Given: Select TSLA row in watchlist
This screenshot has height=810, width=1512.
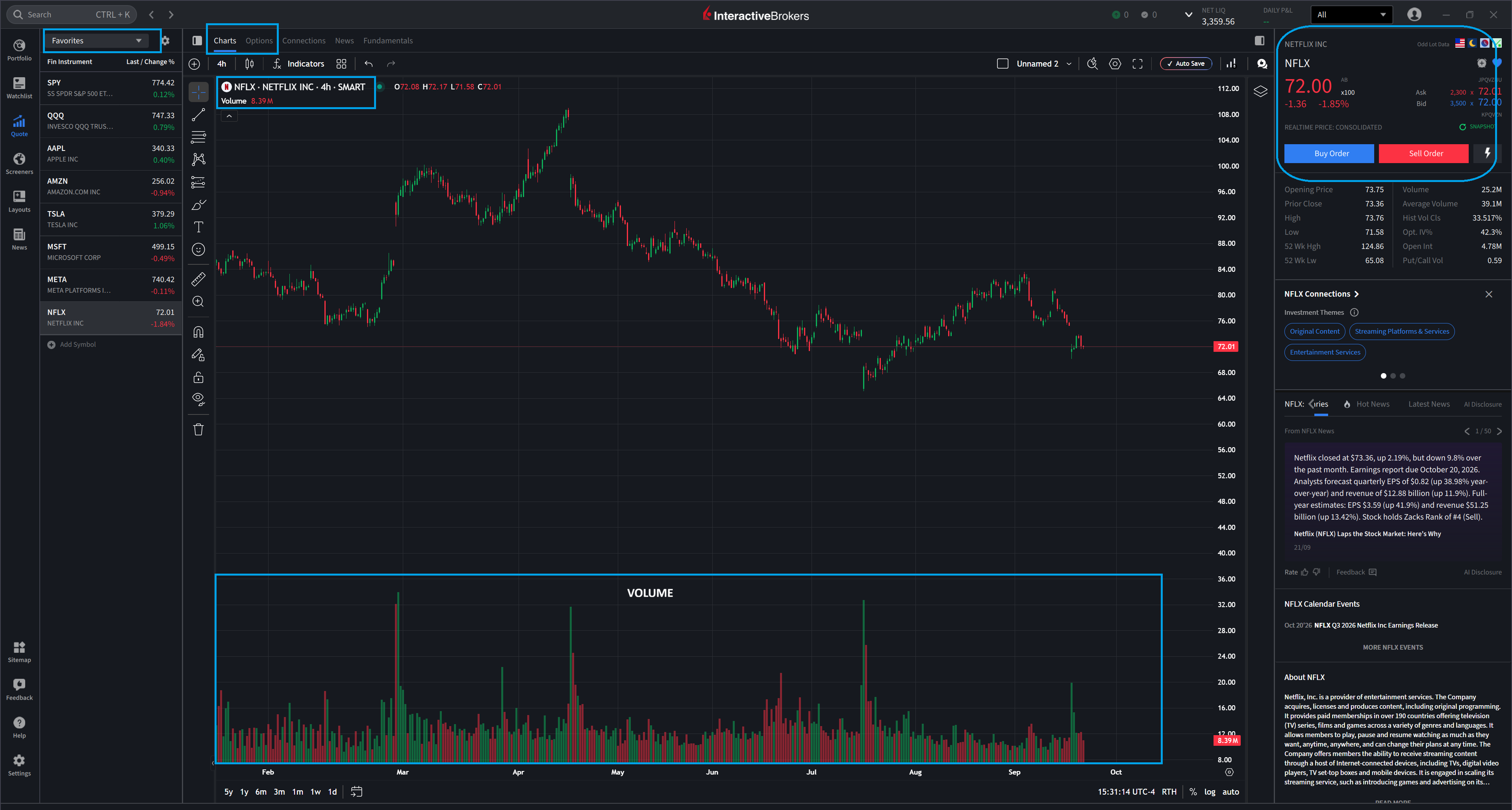Looking at the screenshot, I should [x=111, y=220].
